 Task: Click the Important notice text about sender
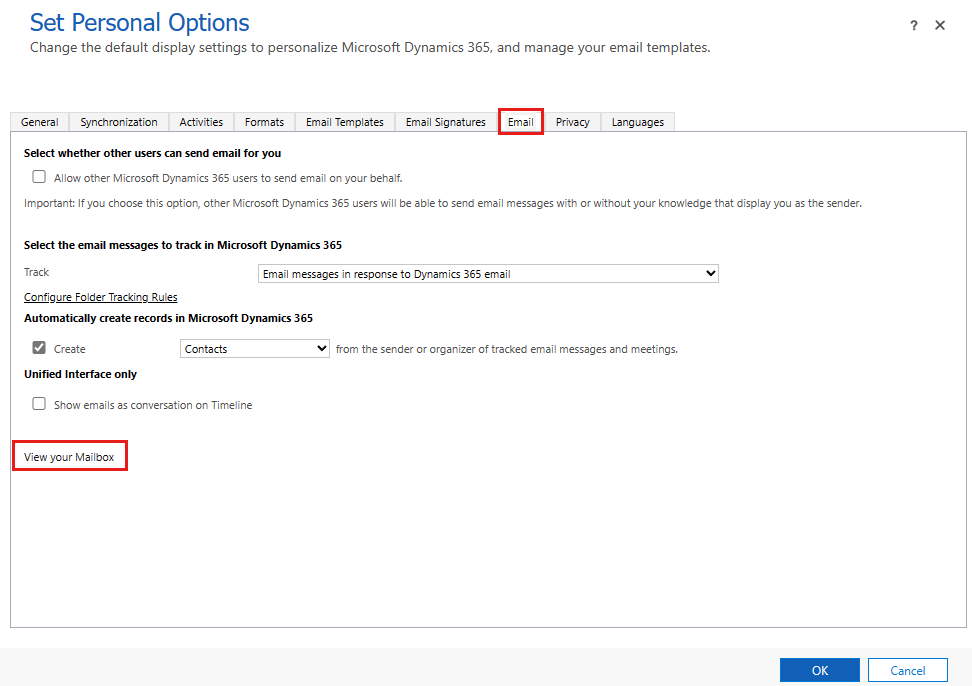tap(443, 203)
